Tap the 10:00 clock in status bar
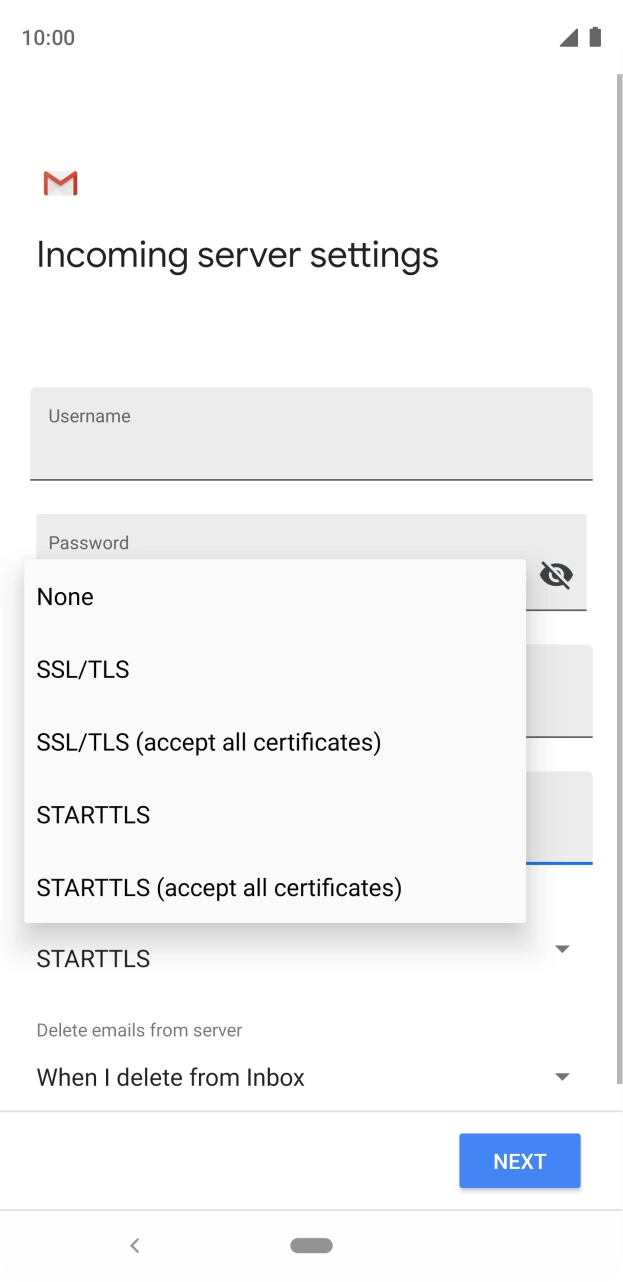The width and height of the screenshot is (623, 1282). pyautogui.click(x=48, y=38)
